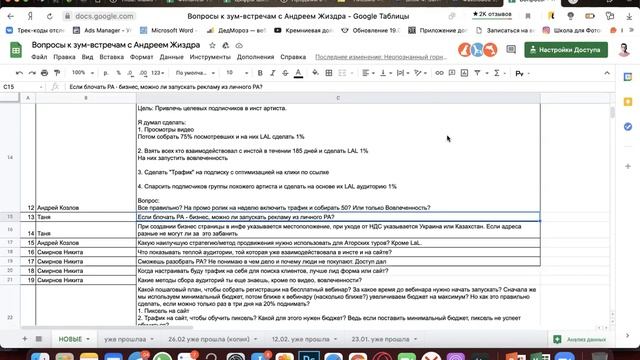Switch to the уже прошла sheet tab
Viewport: 640px width, 360px height.
[125, 339]
